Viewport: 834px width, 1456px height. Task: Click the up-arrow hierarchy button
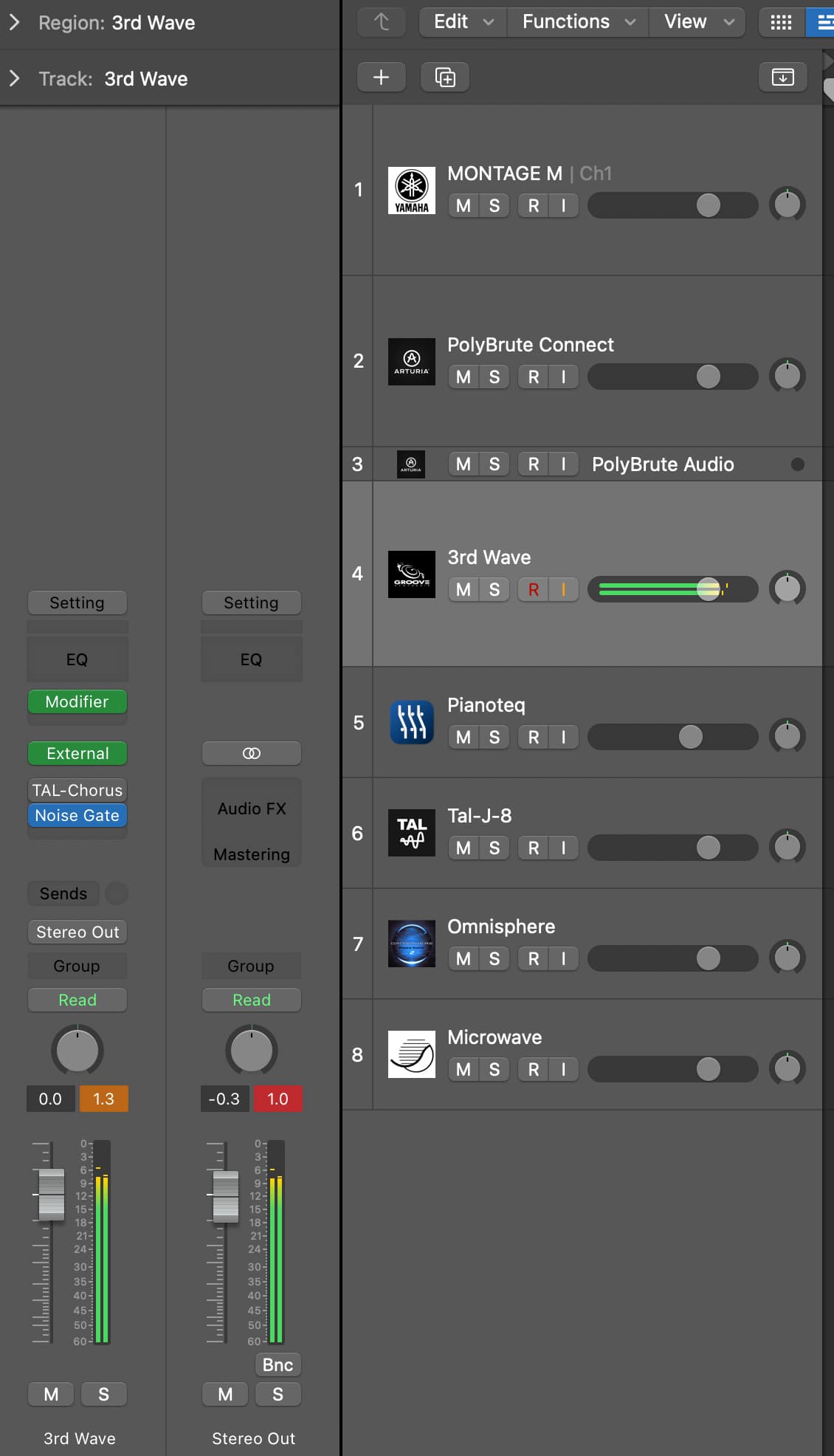[381, 21]
